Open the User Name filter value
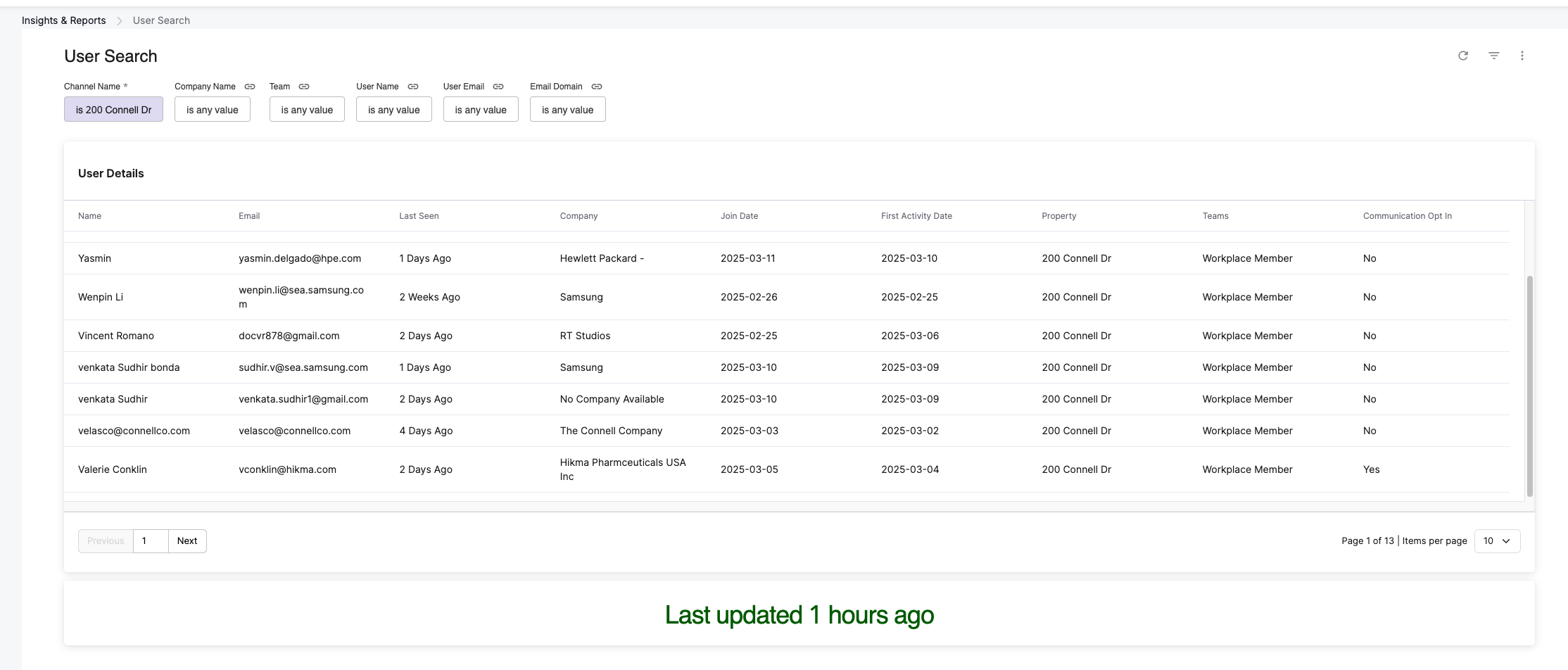1568x670 pixels. click(394, 109)
